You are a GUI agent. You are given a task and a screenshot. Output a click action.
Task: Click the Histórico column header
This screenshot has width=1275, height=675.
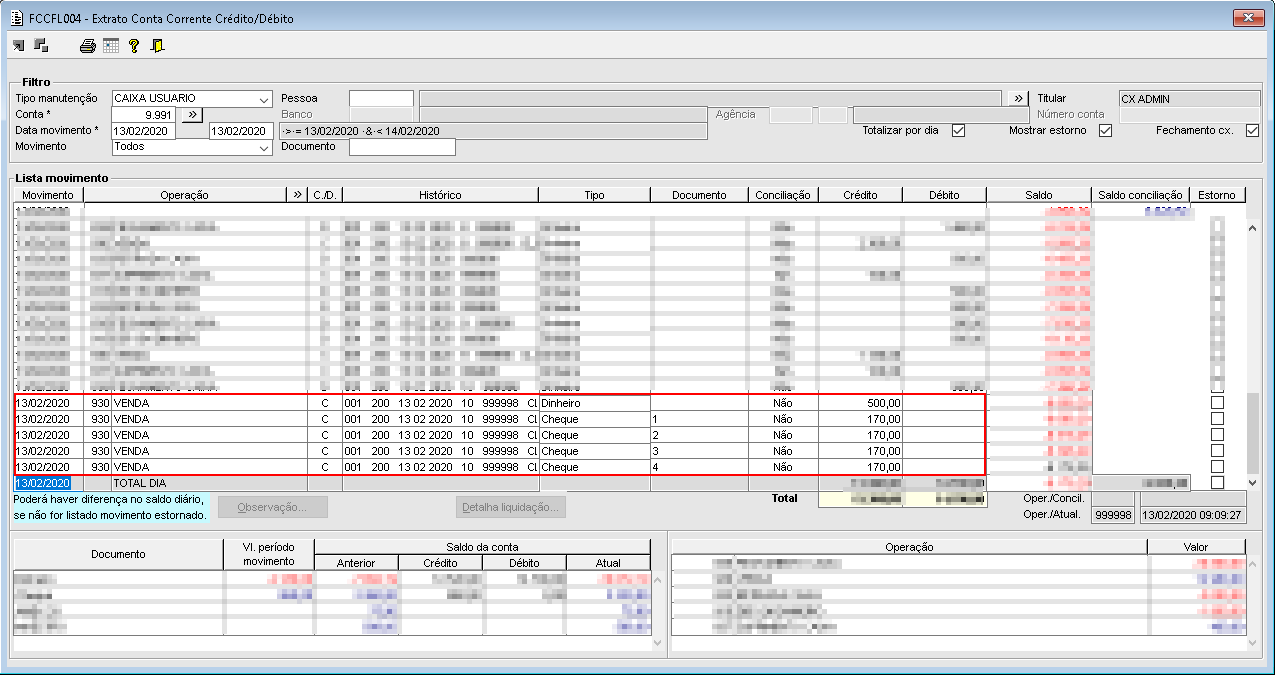tap(440, 195)
